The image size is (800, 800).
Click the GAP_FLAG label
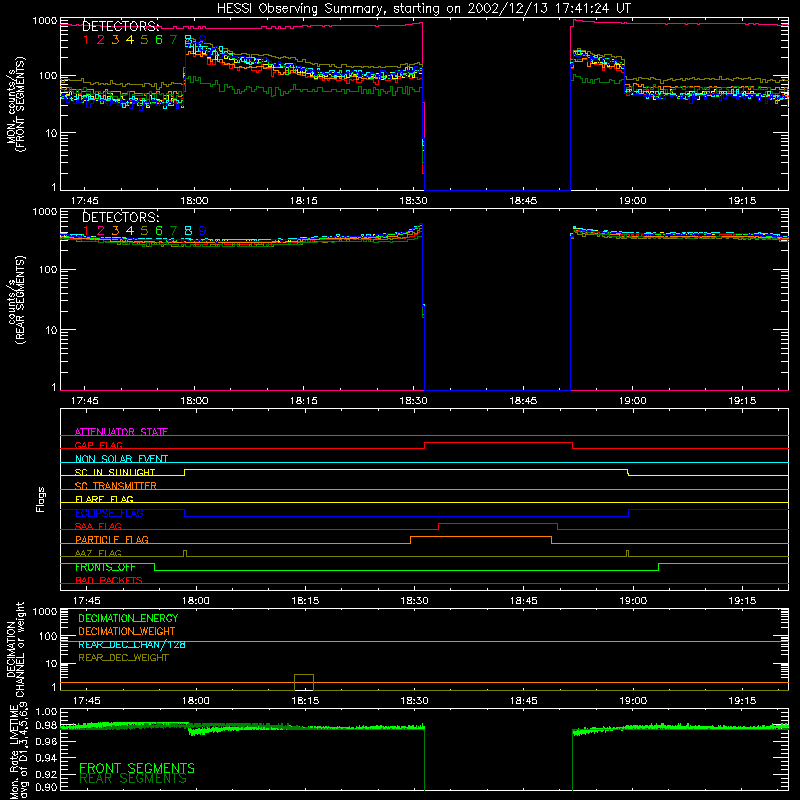98,445
